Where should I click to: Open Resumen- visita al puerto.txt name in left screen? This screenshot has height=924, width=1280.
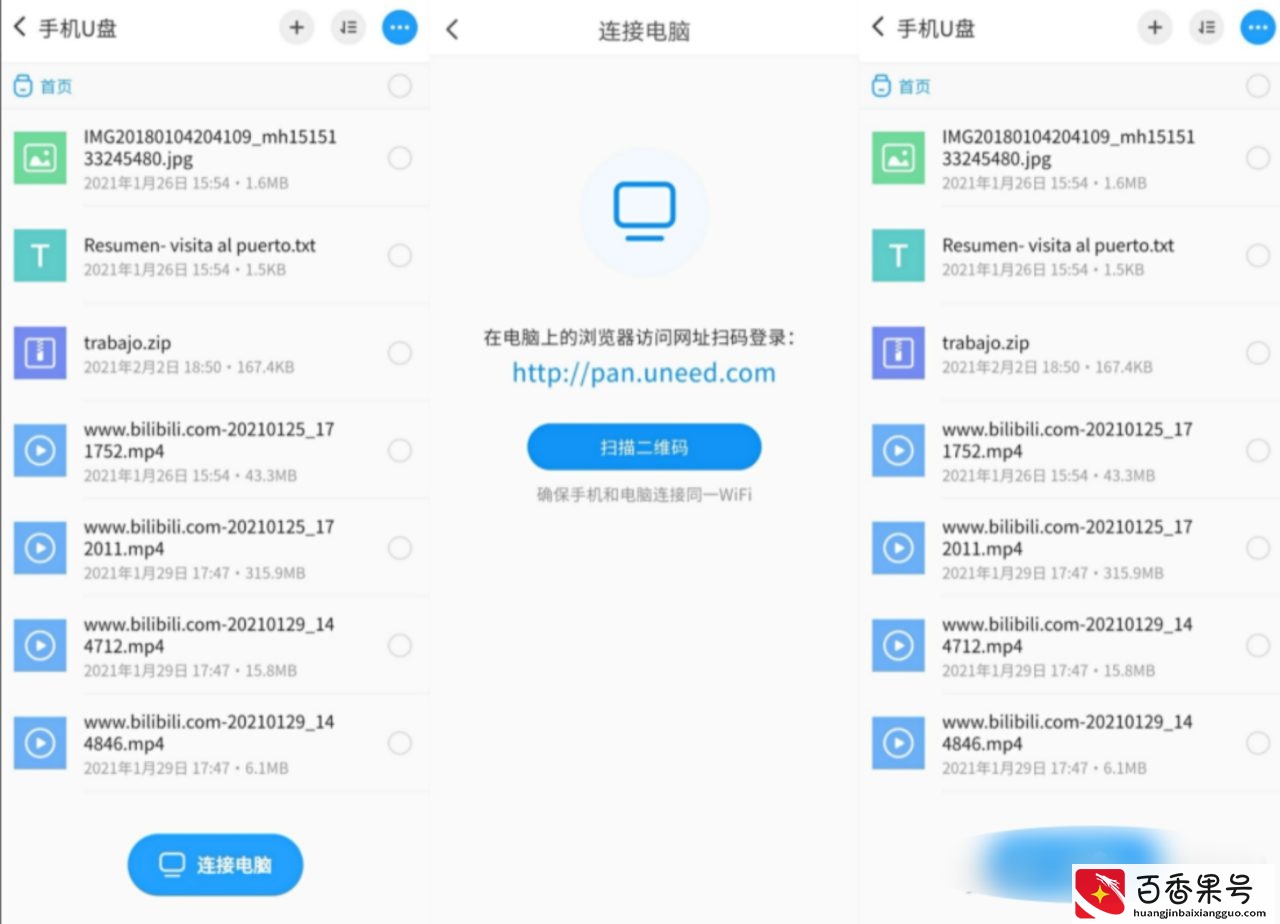click(x=200, y=245)
